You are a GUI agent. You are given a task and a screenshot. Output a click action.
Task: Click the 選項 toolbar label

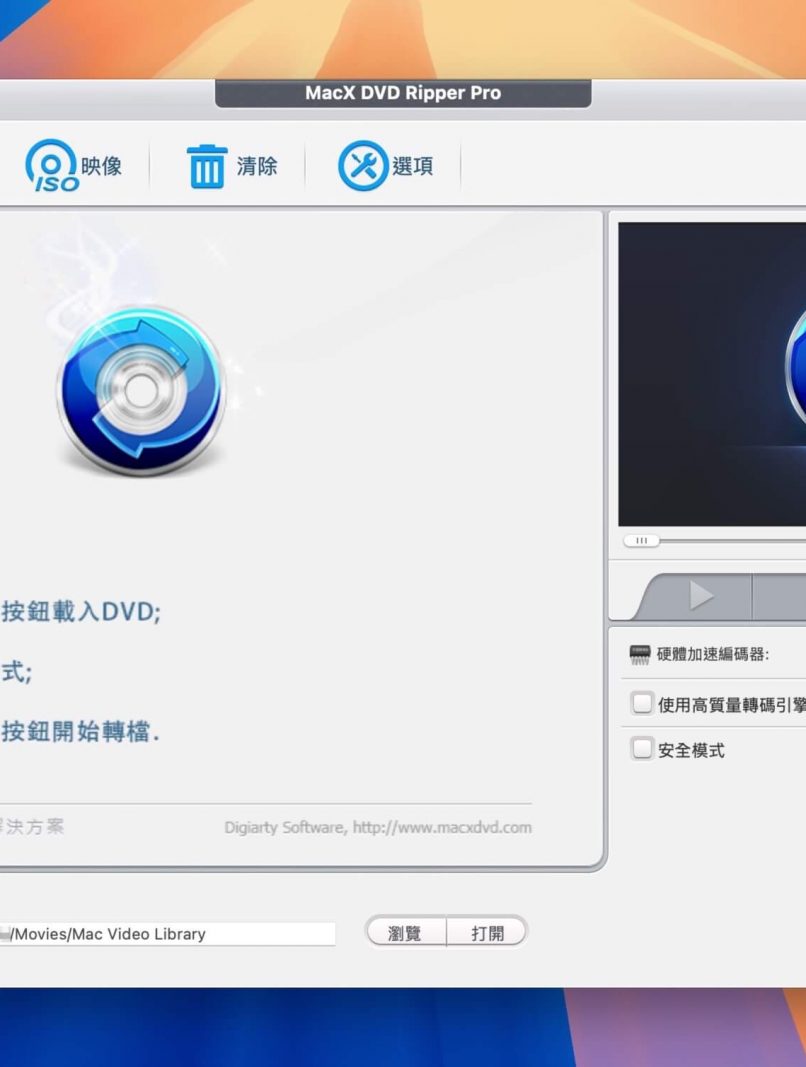pyautogui.click(x=412, y=166)
